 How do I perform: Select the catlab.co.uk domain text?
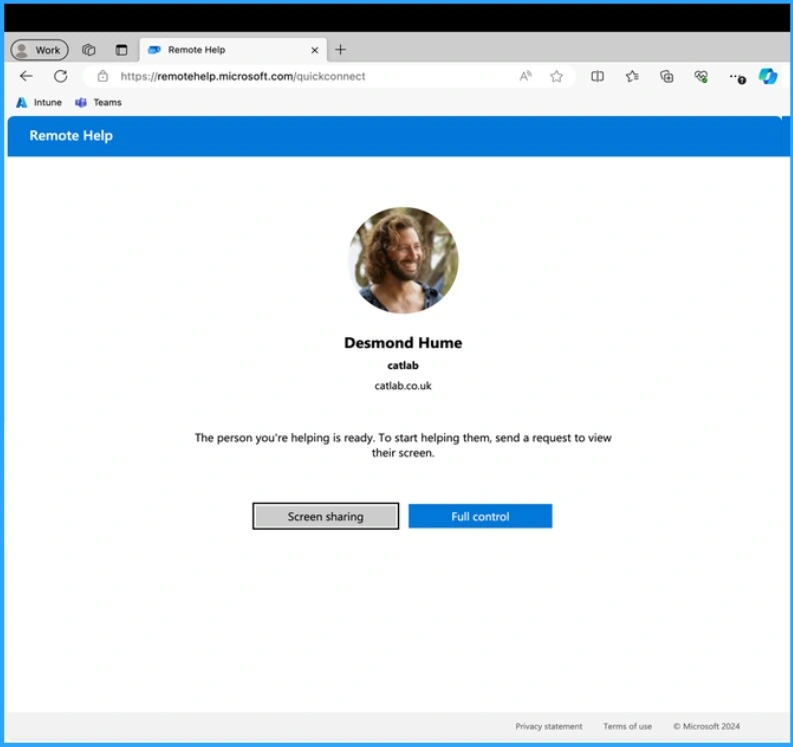coord(403,385)
